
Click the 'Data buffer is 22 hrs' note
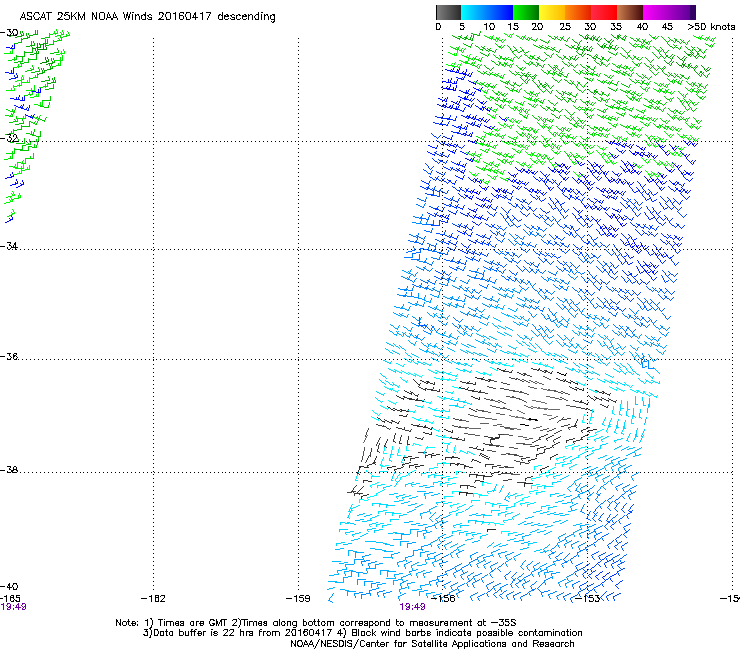pos(239,633)
